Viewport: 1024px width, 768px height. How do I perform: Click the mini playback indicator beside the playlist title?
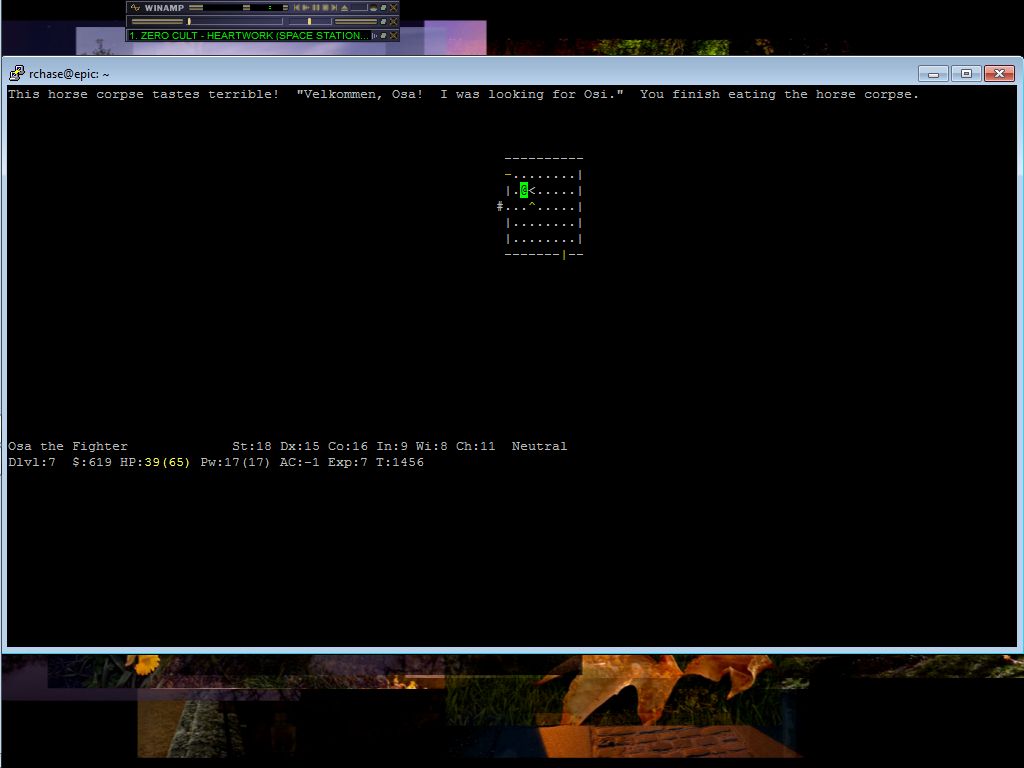pos(375,34)
